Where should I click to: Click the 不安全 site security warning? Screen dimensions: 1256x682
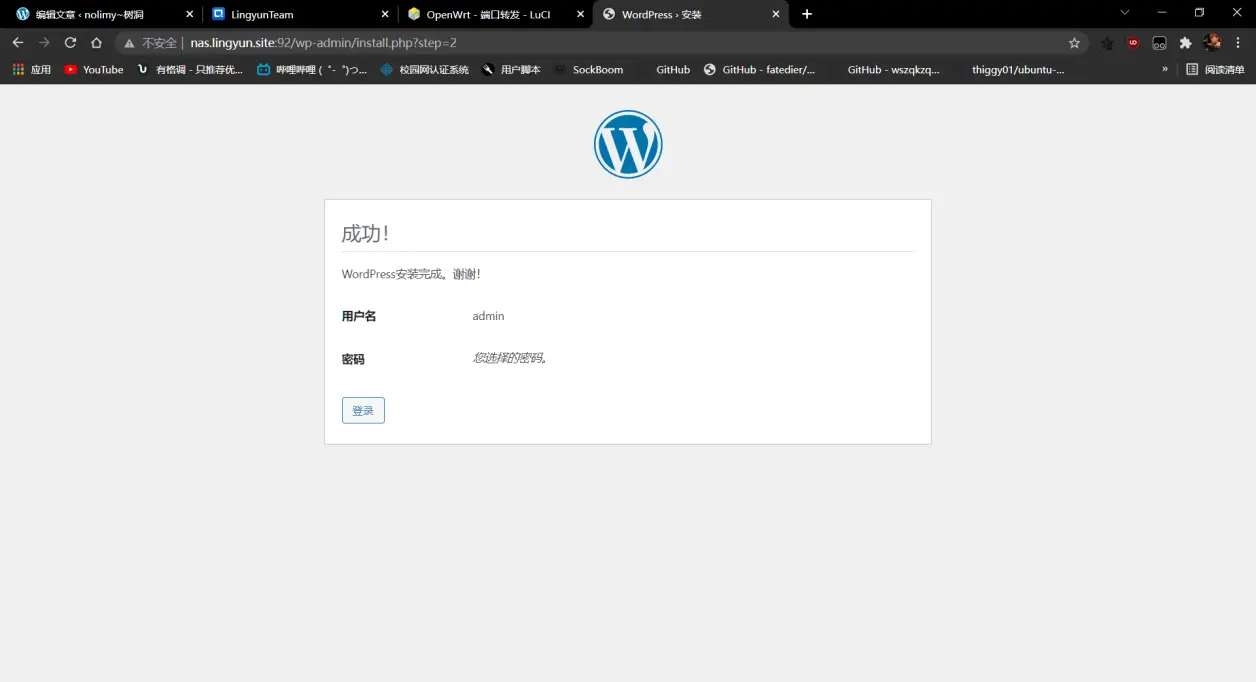150,43
